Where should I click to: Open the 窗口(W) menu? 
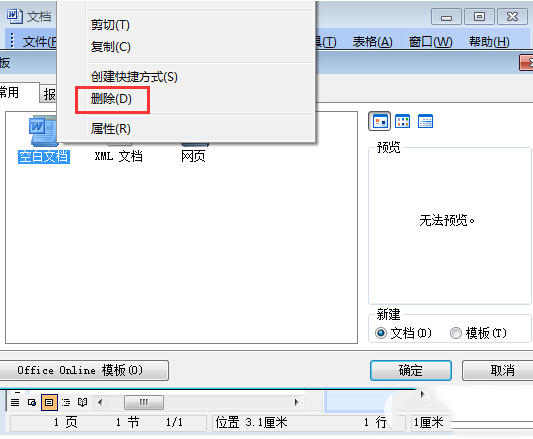[431, 42]
